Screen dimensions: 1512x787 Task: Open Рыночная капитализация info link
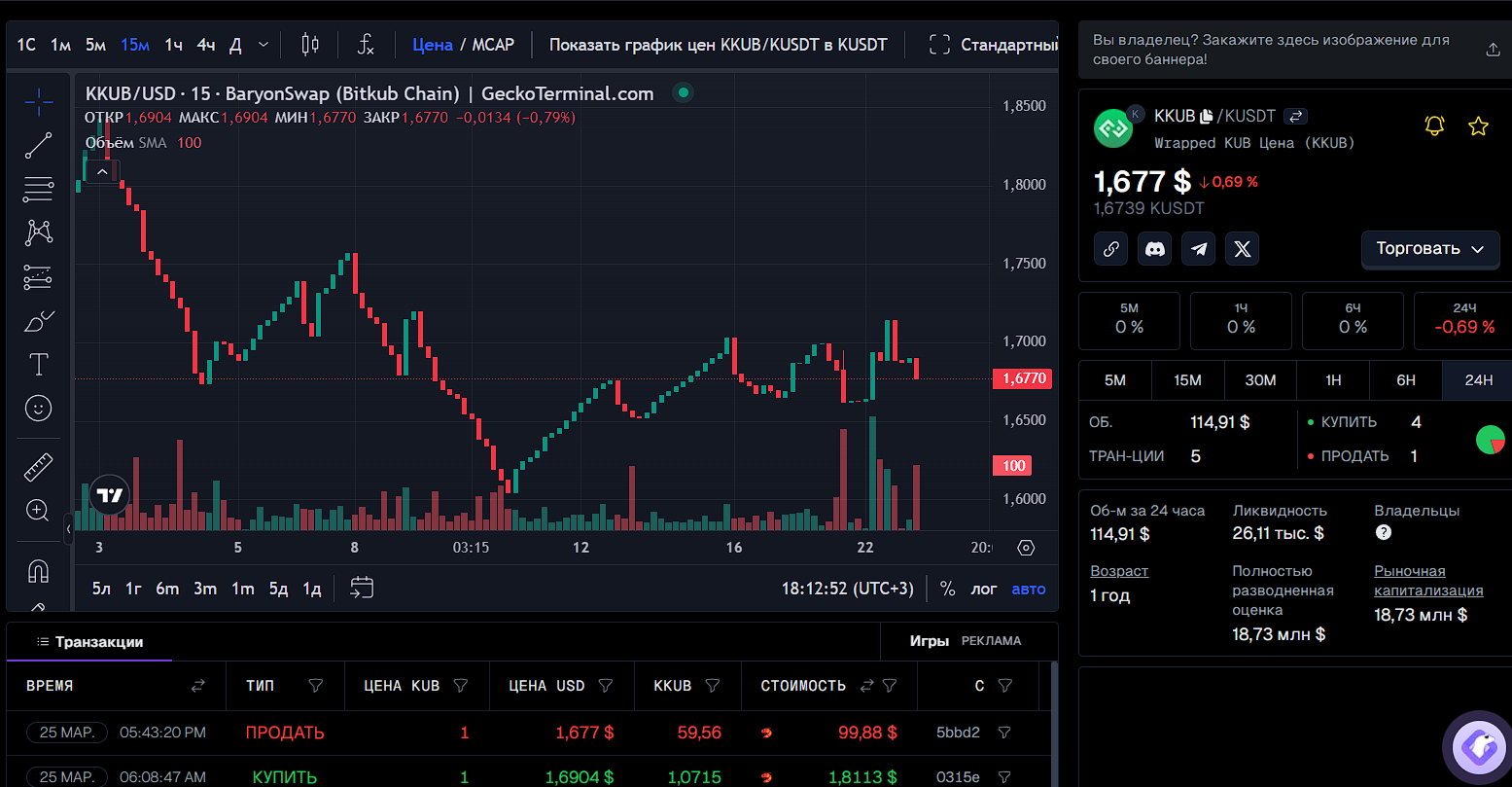[x=1428, y=581]
